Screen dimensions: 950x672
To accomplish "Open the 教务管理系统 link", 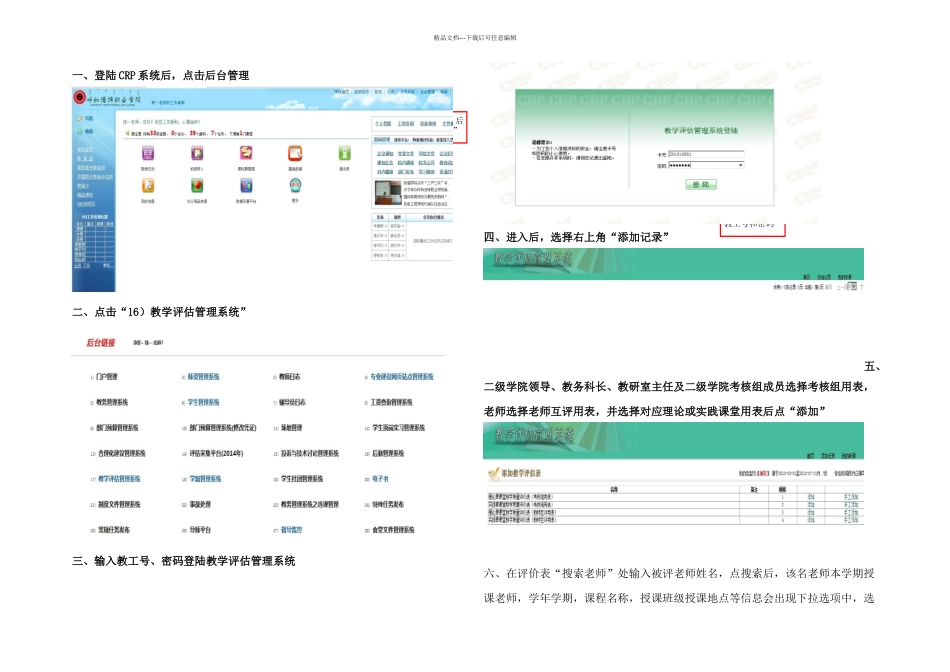I will click(112, 402).
